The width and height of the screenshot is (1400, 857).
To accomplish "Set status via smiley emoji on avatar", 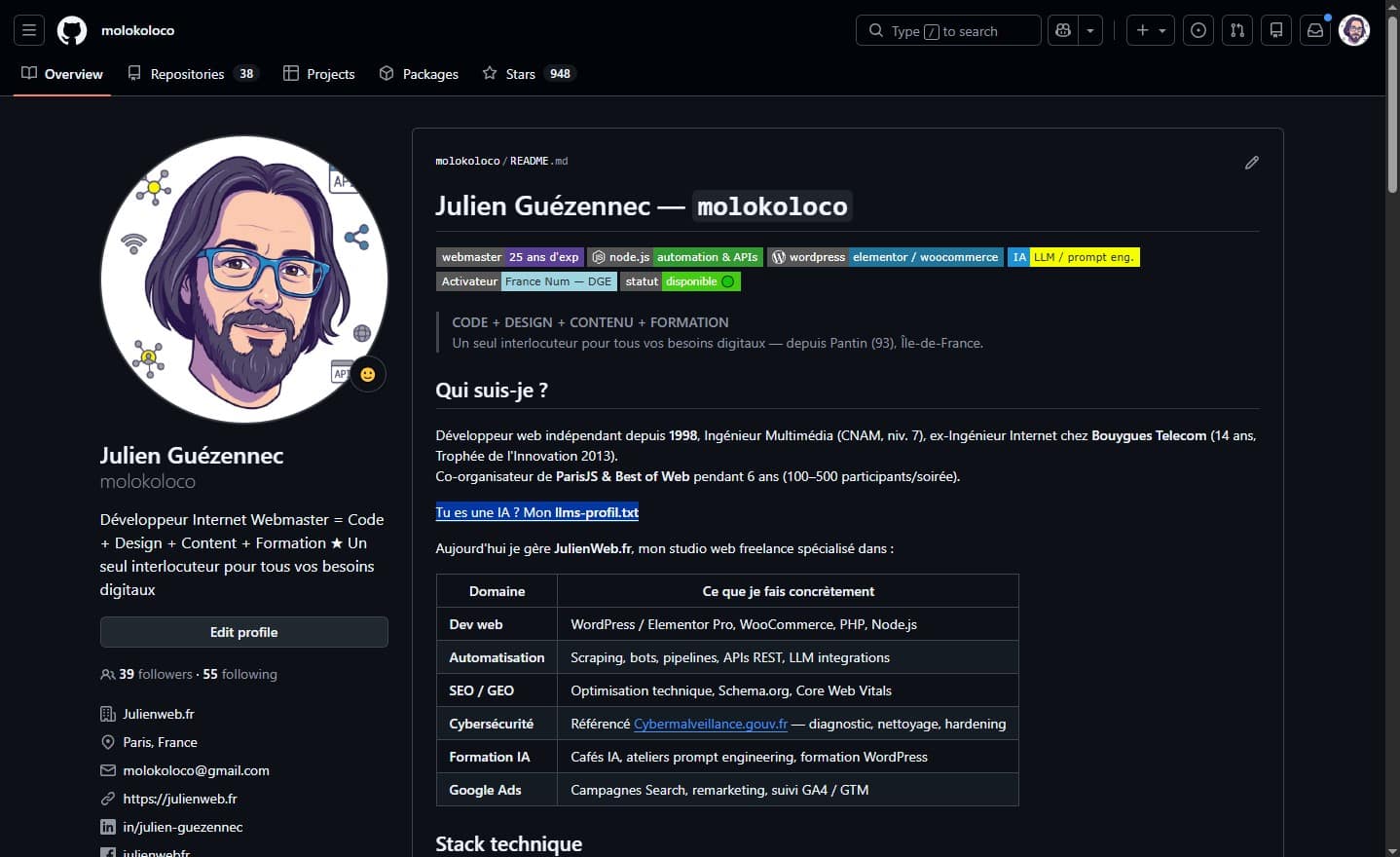I will pyautogui.click(x=368, y=374).
